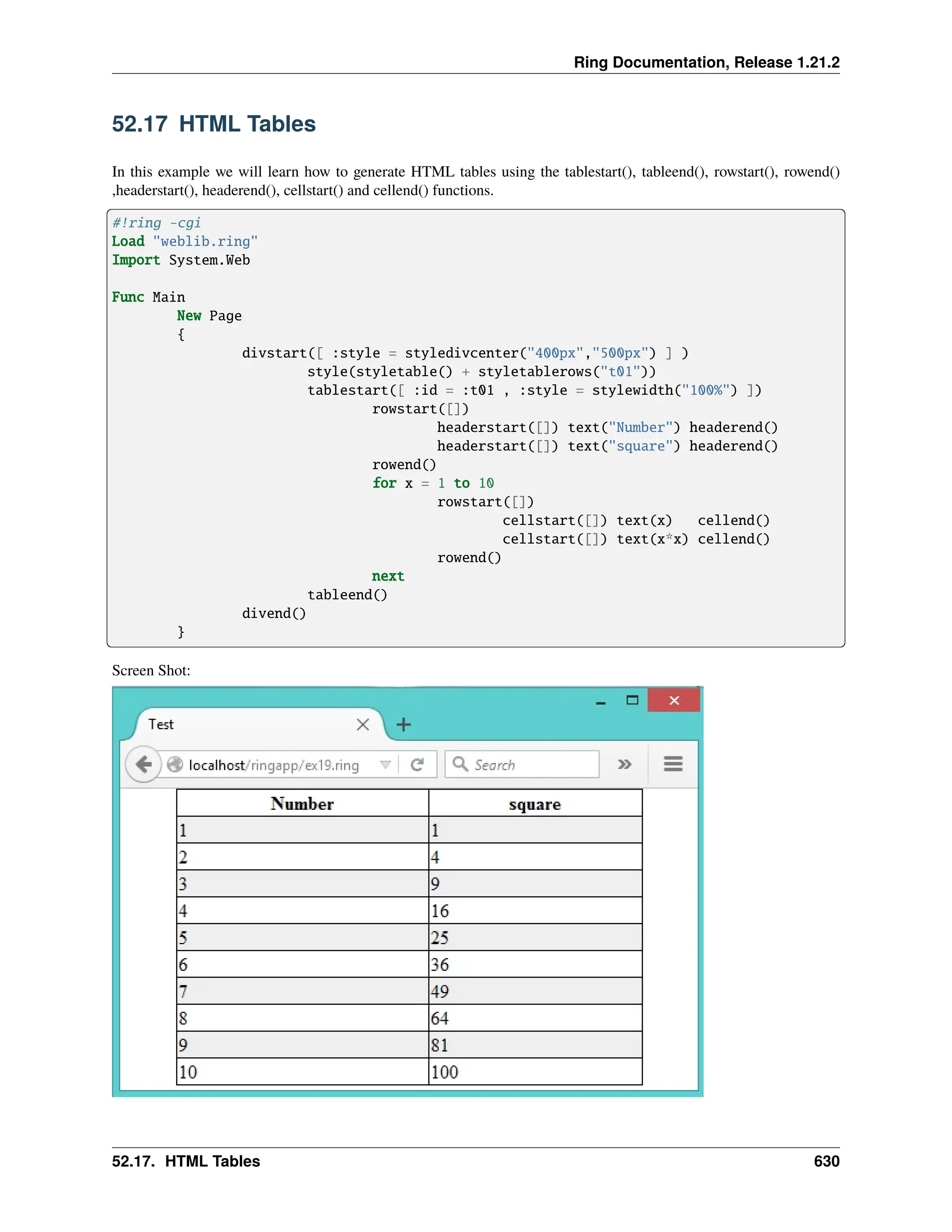Screen dimensions: 952x1232
Task: Click the square table header
Action: (x=535, y=804)
